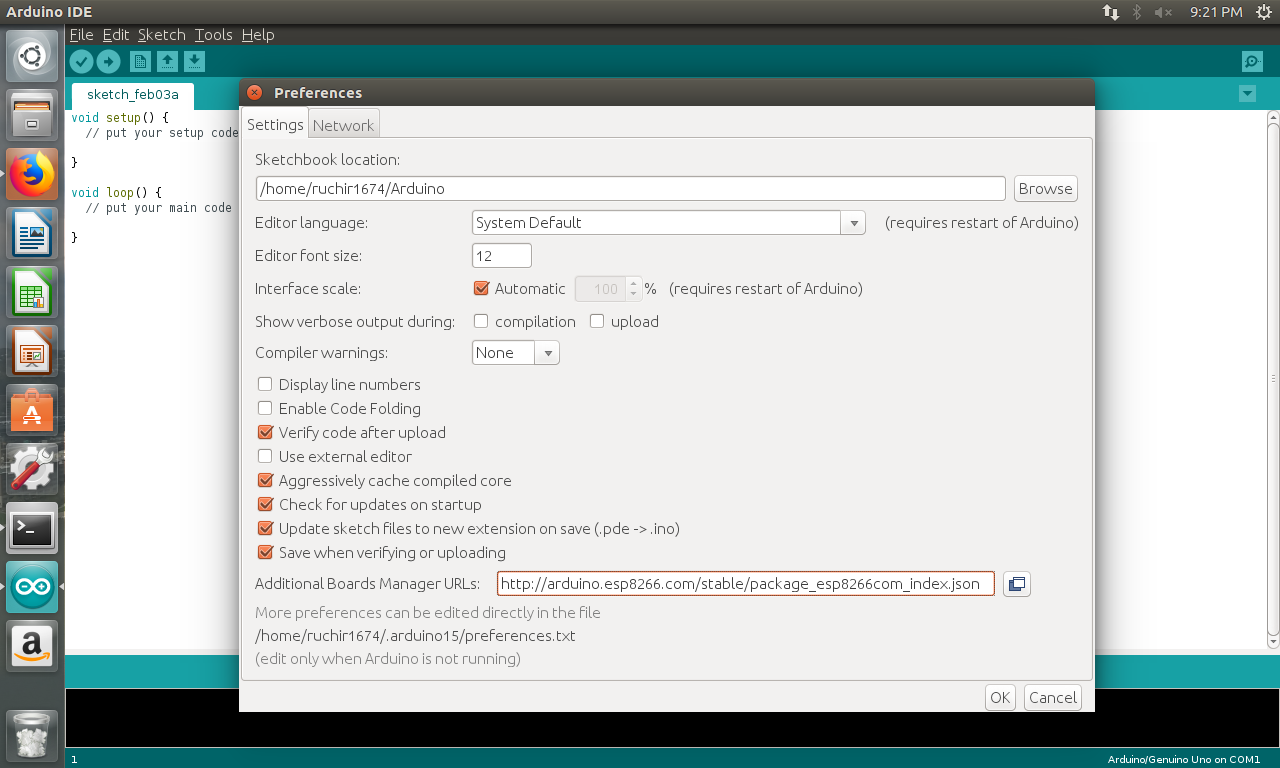Toggle Check for updates on startup

coord(265,505)
